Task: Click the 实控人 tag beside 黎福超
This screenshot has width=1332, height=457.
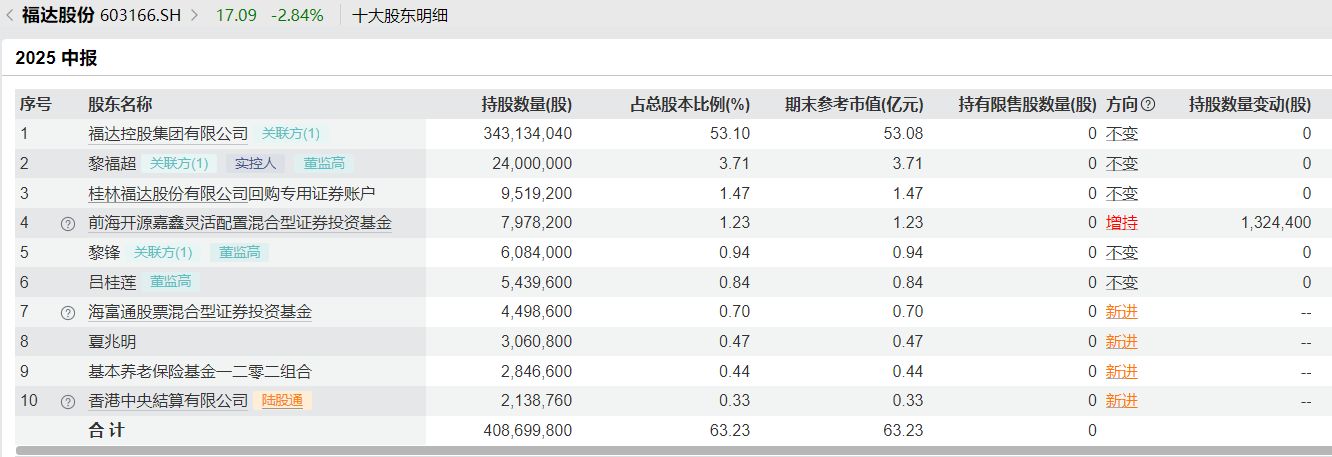Action: [256, 164]
